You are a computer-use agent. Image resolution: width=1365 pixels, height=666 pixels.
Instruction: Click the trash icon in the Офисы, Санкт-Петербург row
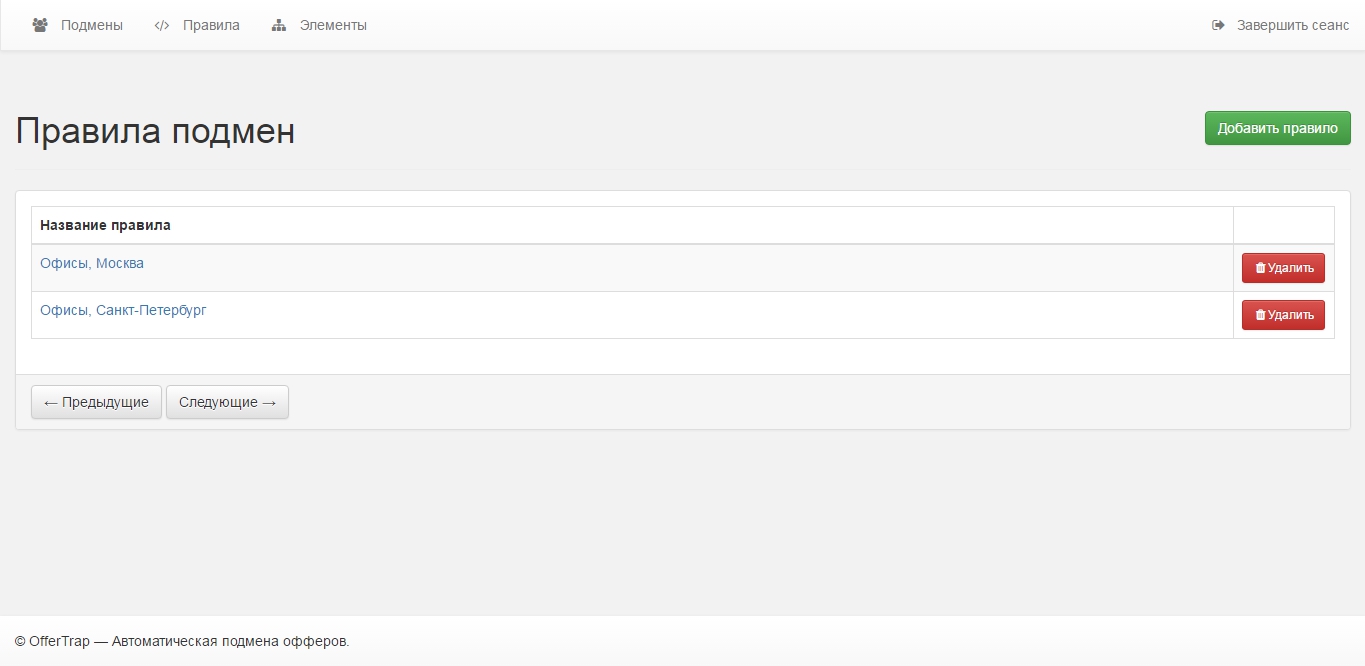1260,315
